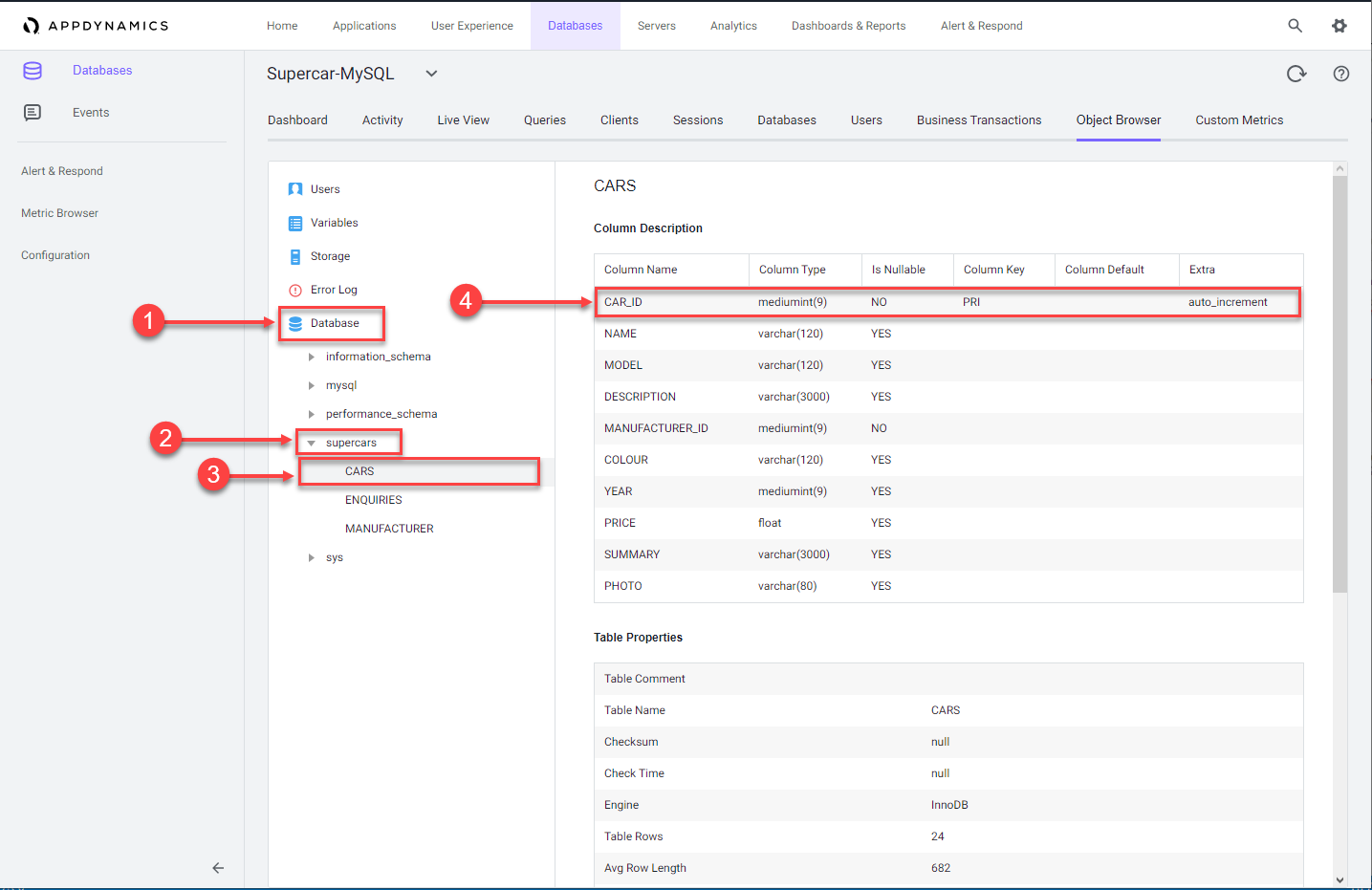Open the User Experience menu

472,26
